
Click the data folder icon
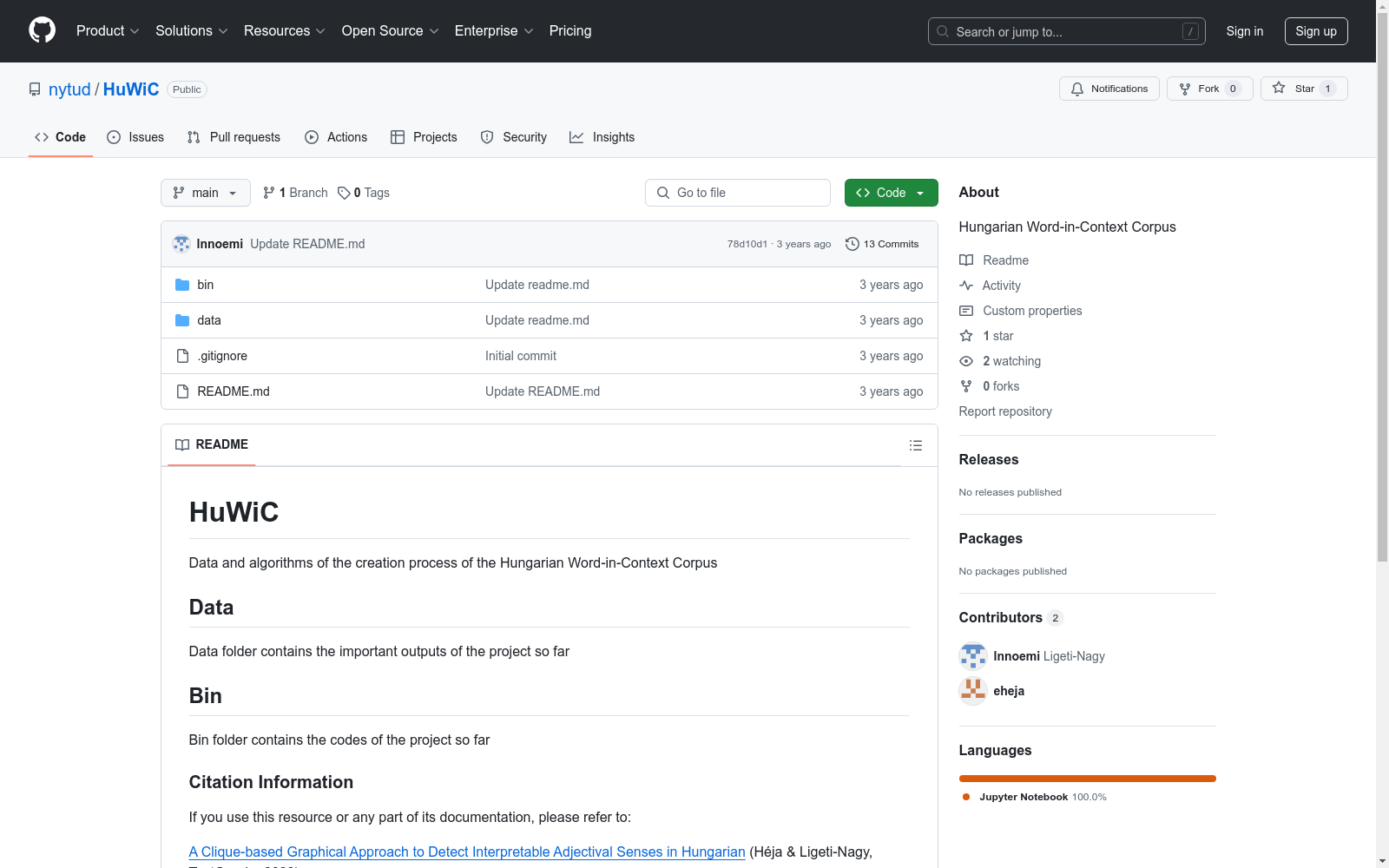(182, 320)
